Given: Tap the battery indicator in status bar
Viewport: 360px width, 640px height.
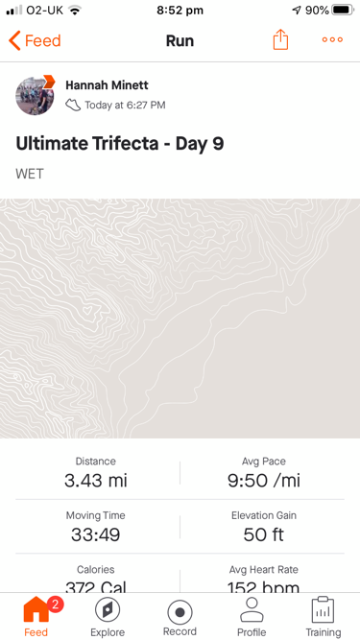Looking at the screenshot, I should coord(343,10).
